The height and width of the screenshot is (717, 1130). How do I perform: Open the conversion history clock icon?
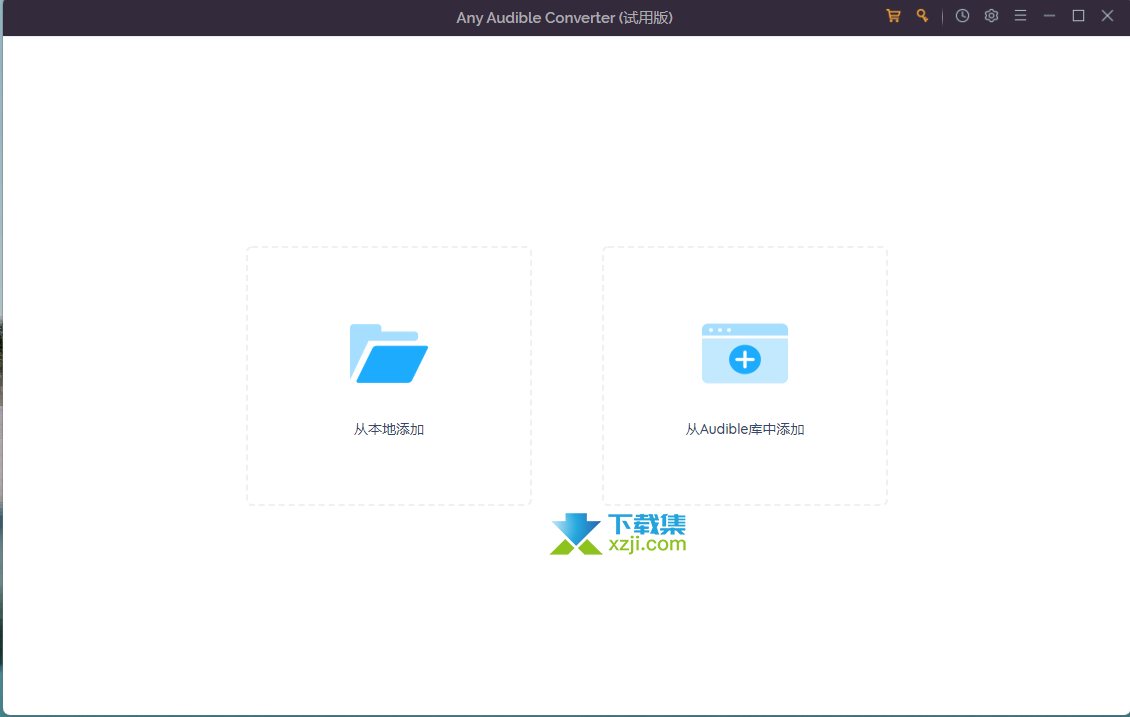click(x=962, y=16)
